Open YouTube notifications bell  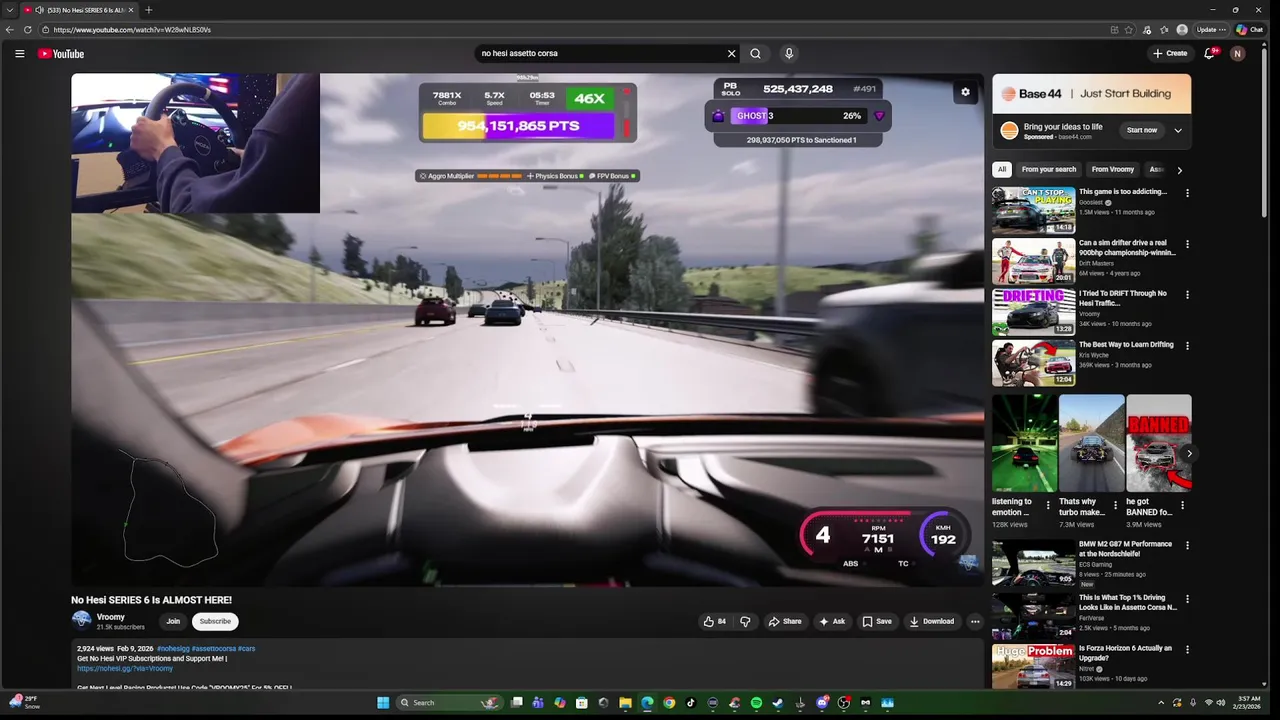point(1209,53)
